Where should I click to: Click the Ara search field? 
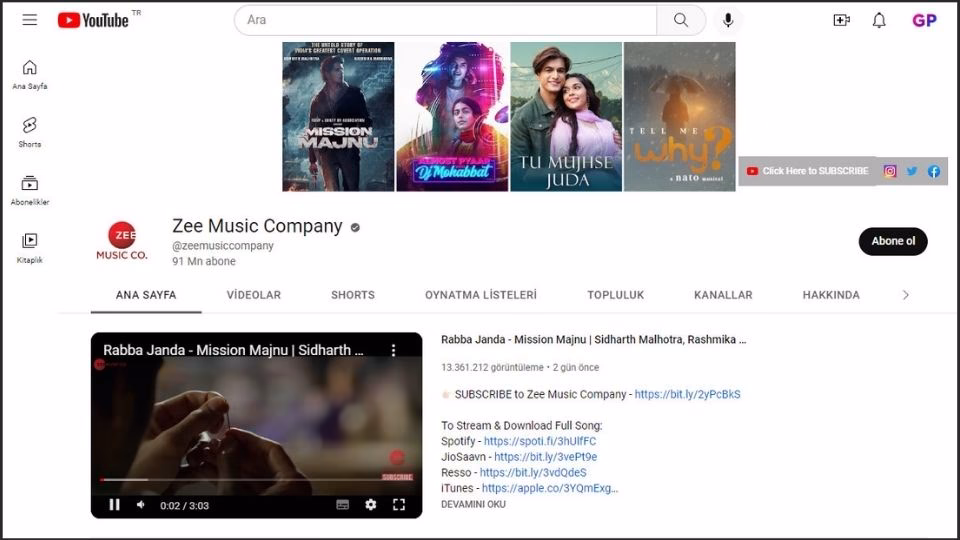click(x=445, y=20)
